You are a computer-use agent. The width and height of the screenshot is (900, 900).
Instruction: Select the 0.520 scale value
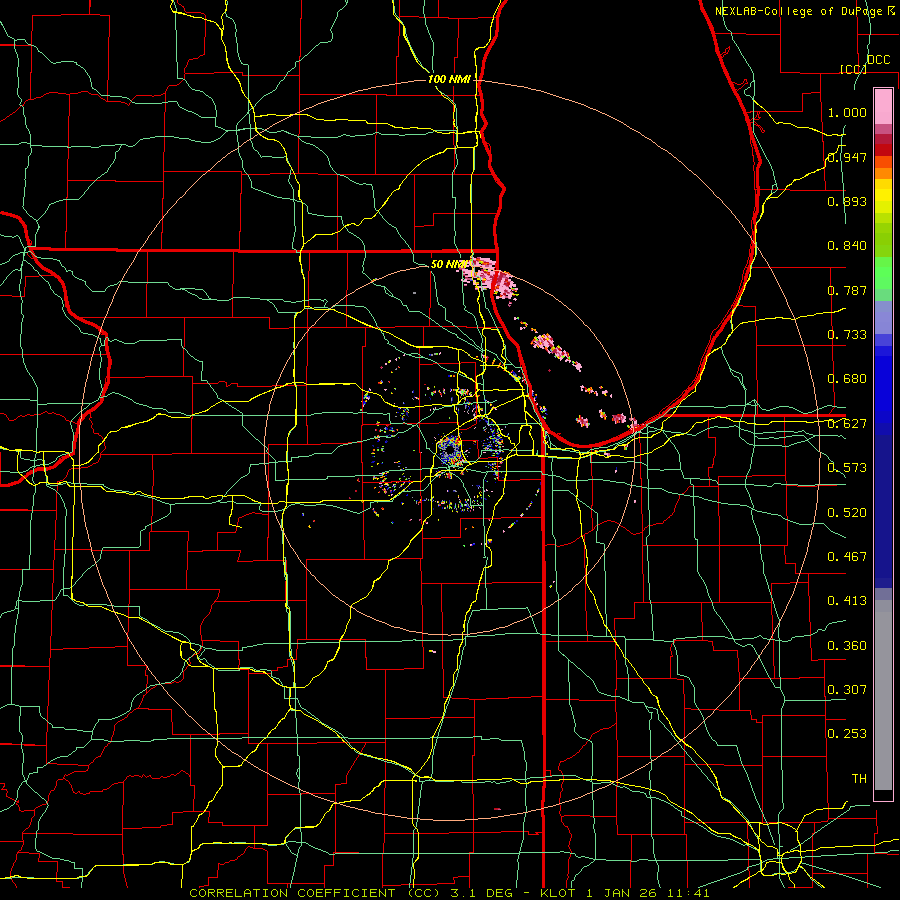pyautogui.click(x=847, y=513)
